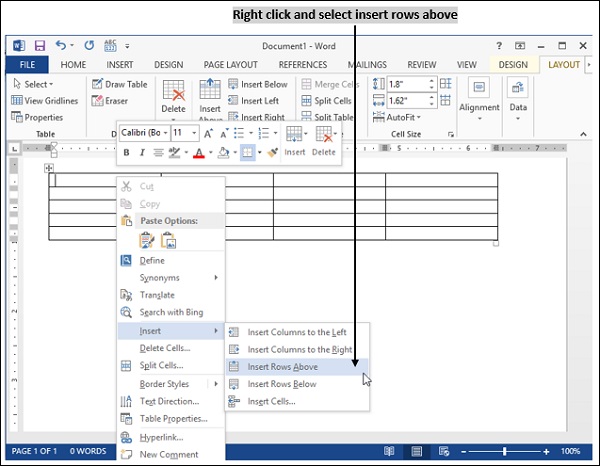The width and height of the screenshot is (600, 466).
Task: Expand the Border Styles submenu
Action: 165,384
